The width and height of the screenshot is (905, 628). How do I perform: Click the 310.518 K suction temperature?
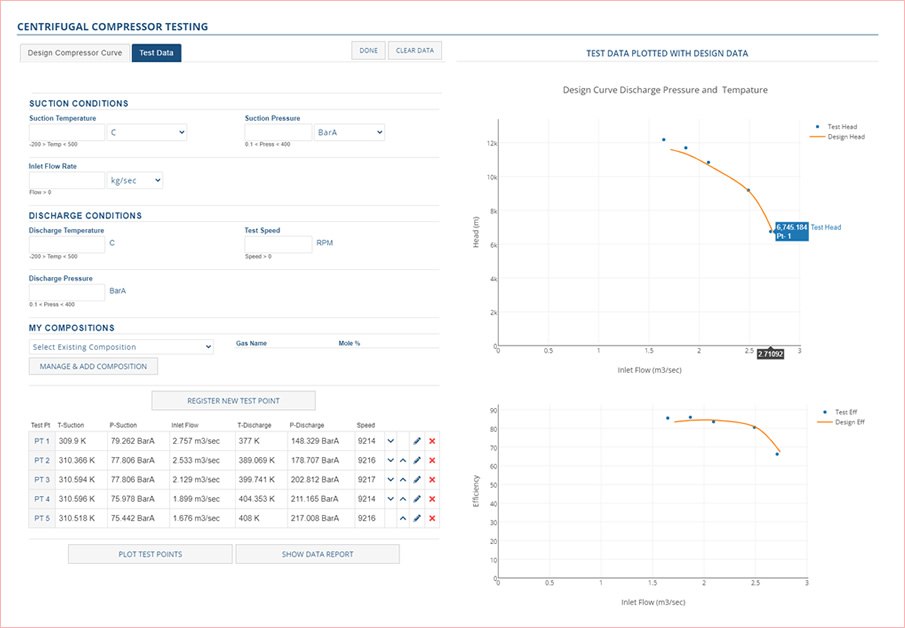click(x=77, y=518)
